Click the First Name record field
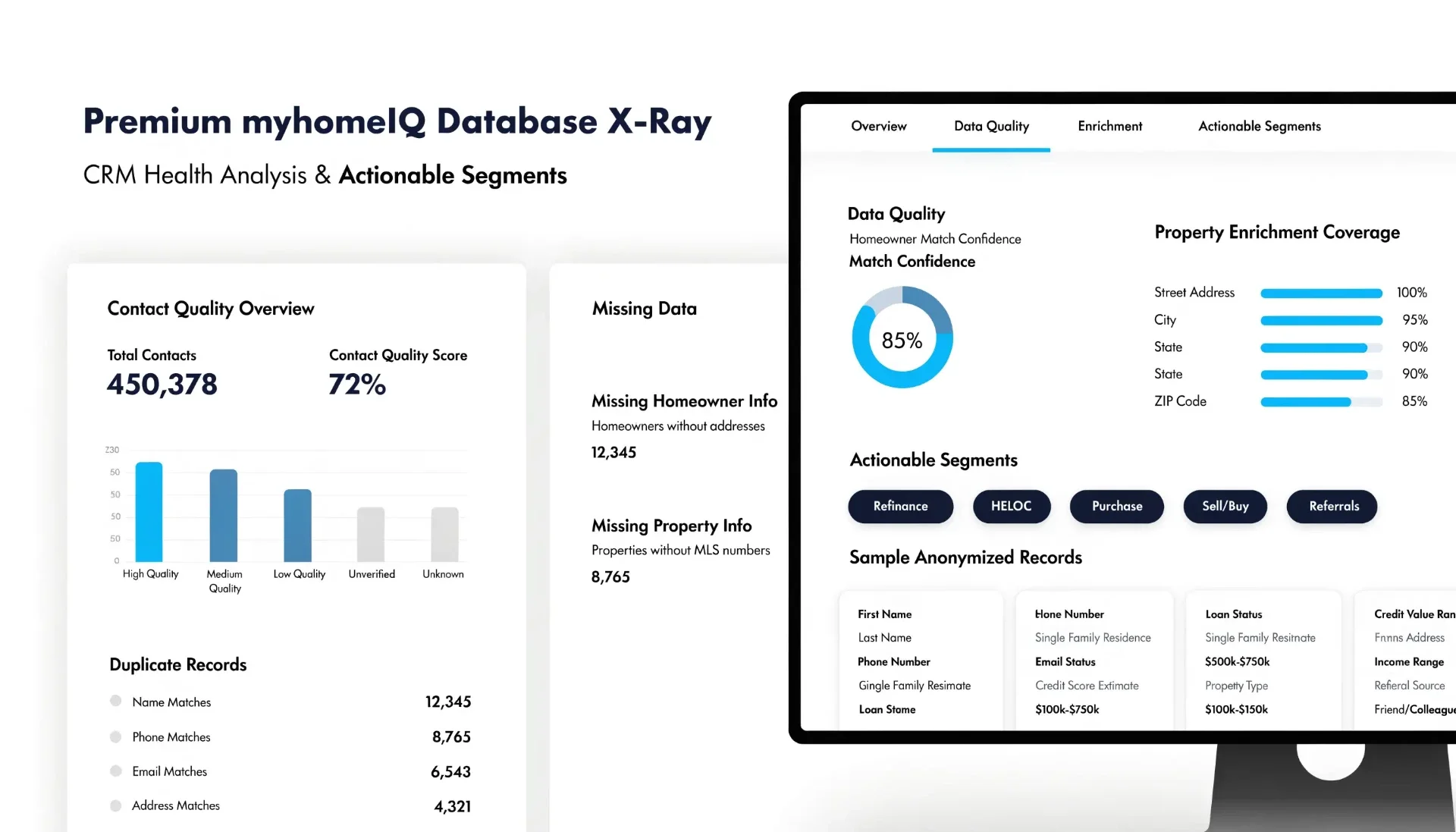 click(x=884, y=614)
